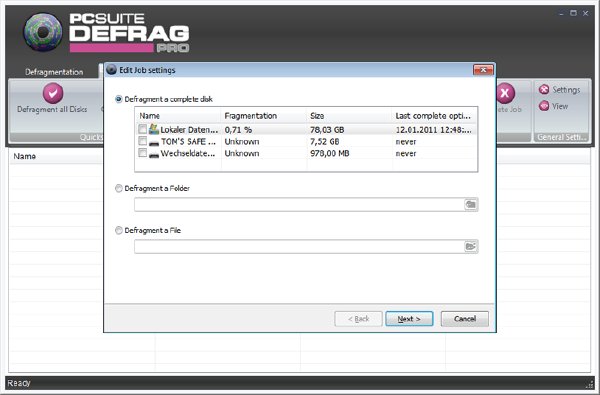This screenshot has width=600, height=395.
Task: Close the Edit Job settings dialog
Action: [x=483, y=70]
